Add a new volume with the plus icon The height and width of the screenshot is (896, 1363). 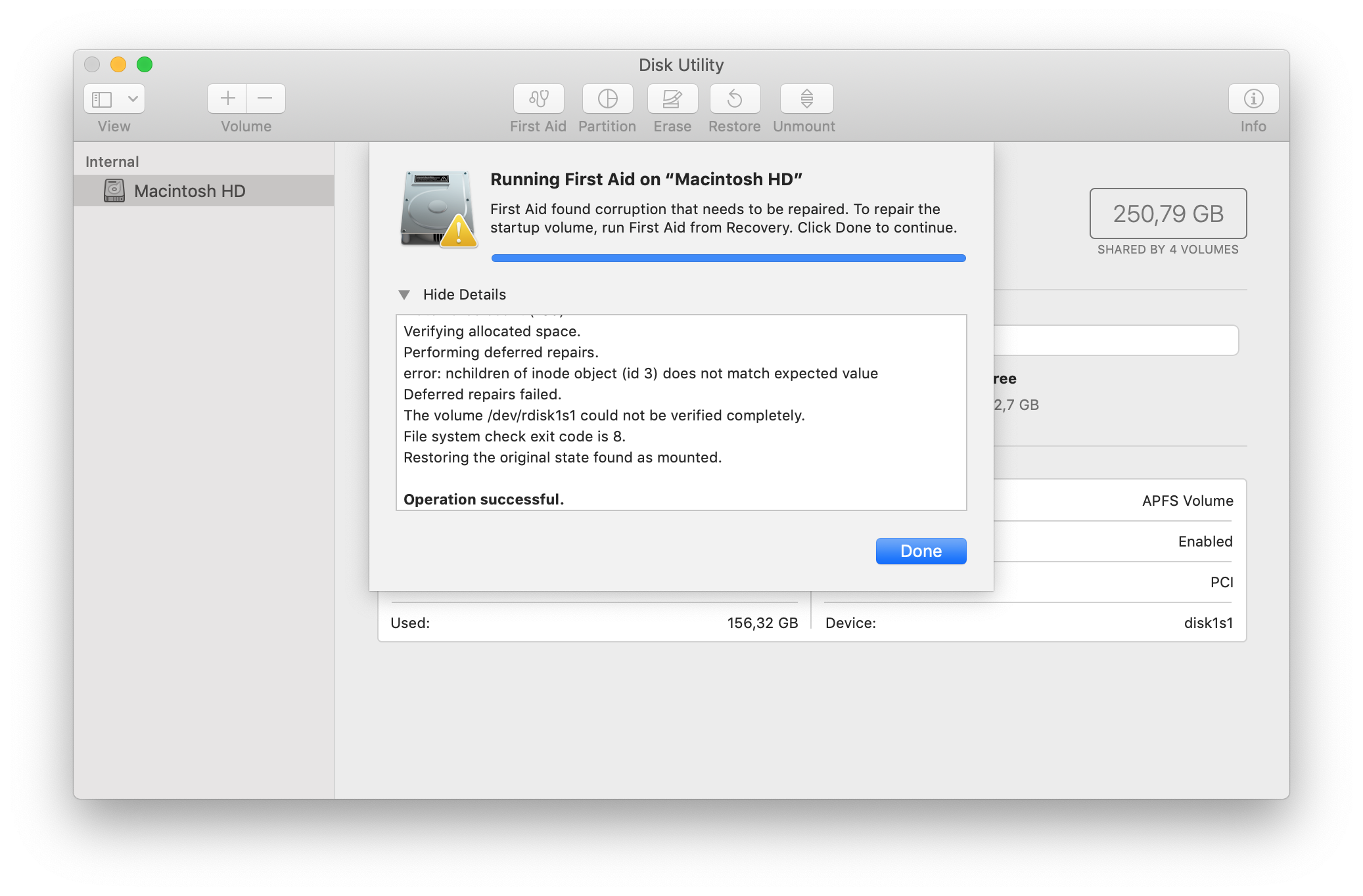point(226,99)
